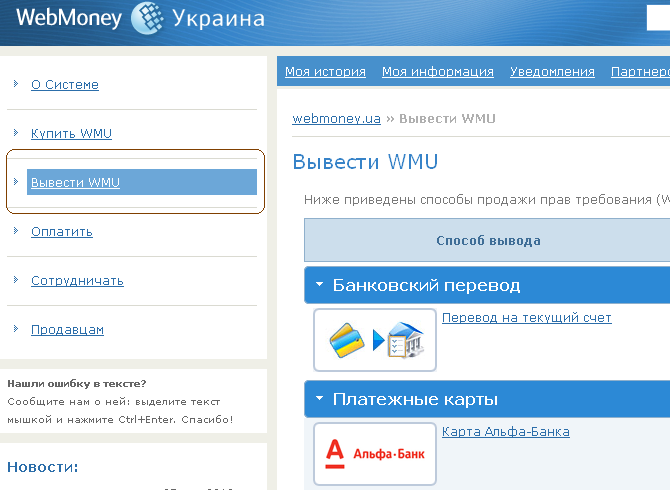Switch to Моя история tab
Screen dimensions: 670x490
(x=326, y=71)
